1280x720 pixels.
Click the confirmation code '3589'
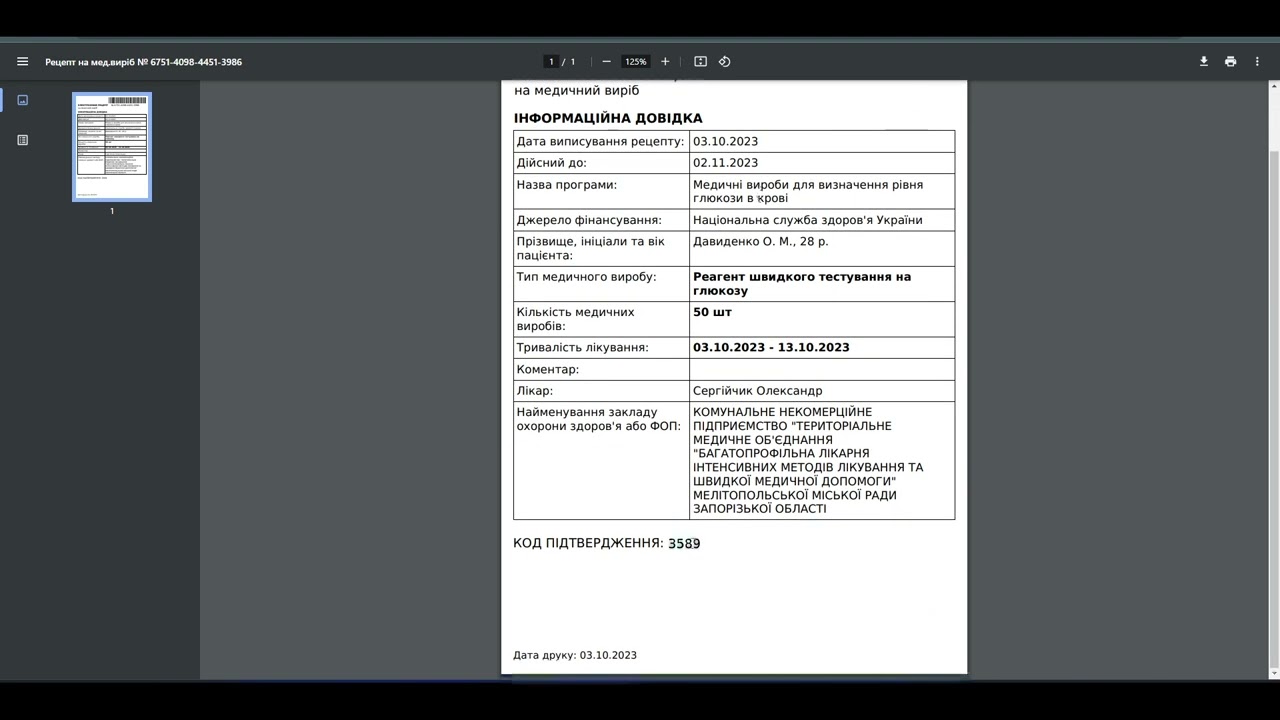tap(684, 543)
